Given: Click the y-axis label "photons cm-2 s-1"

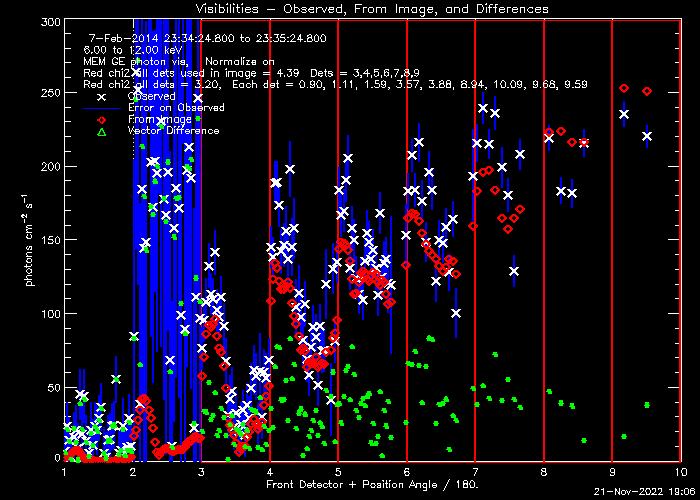Looking at the screenshot, I should point(30,241).
